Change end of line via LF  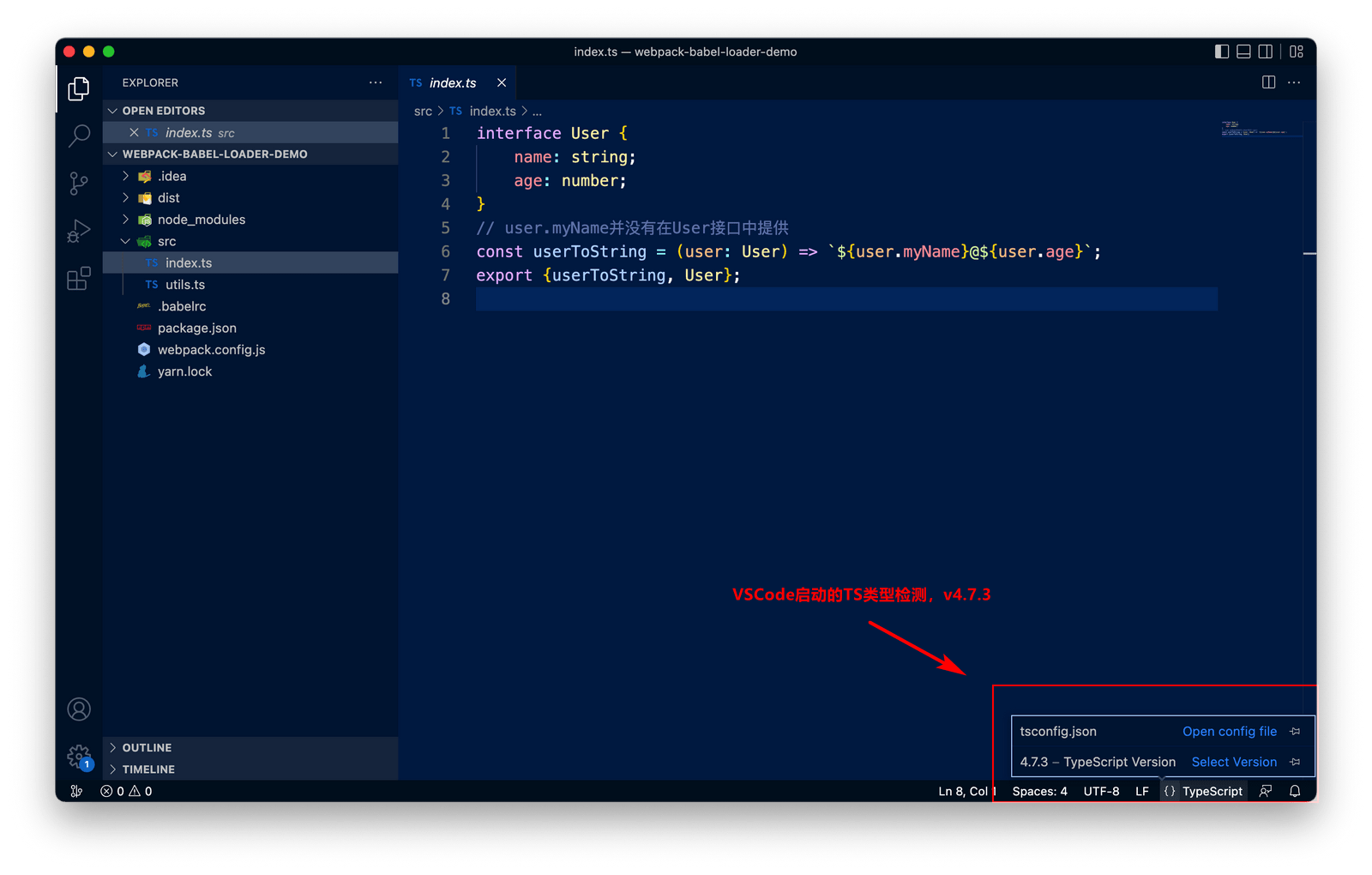tap(1142, 791)
